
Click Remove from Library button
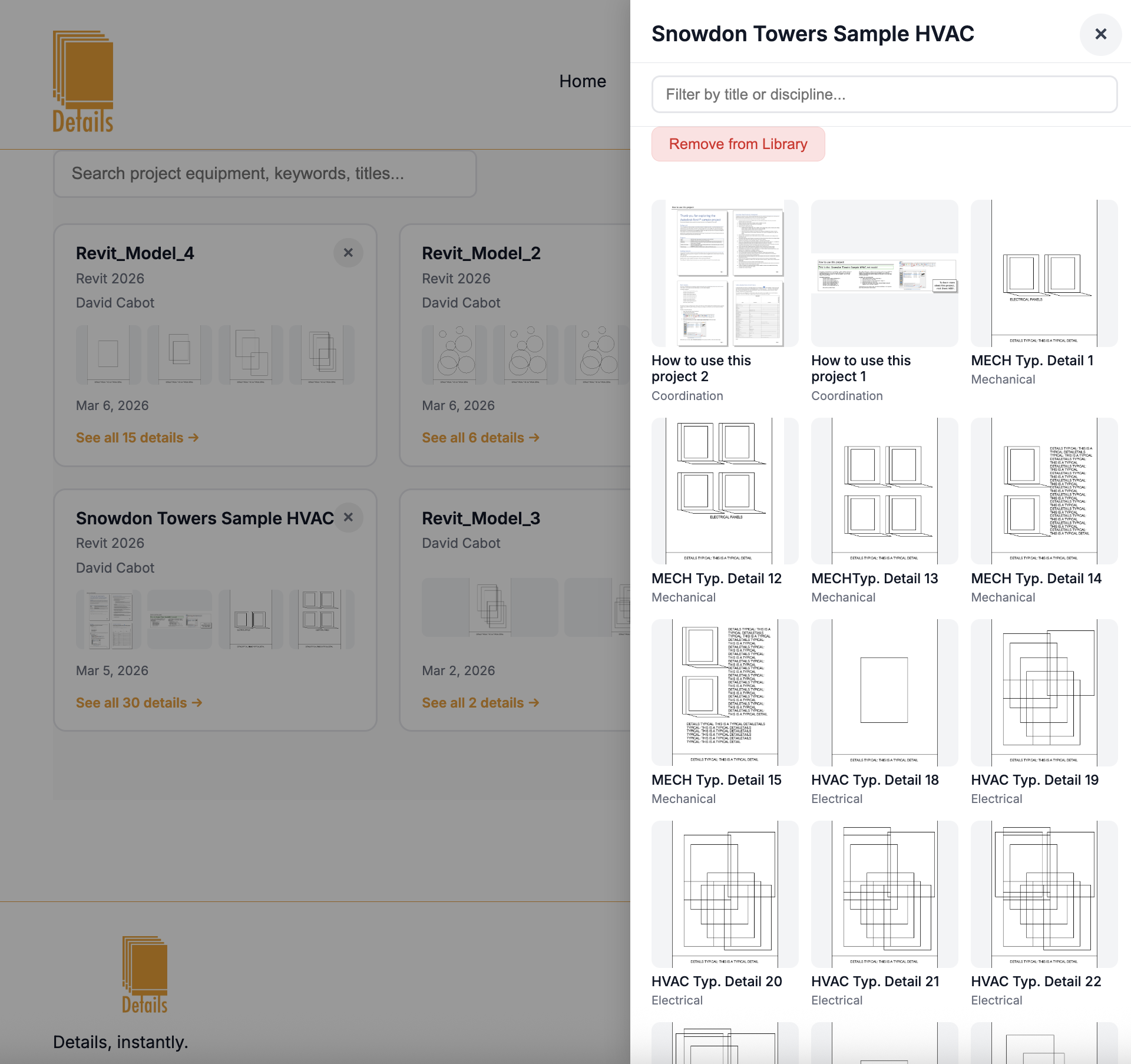coord(738,144)
